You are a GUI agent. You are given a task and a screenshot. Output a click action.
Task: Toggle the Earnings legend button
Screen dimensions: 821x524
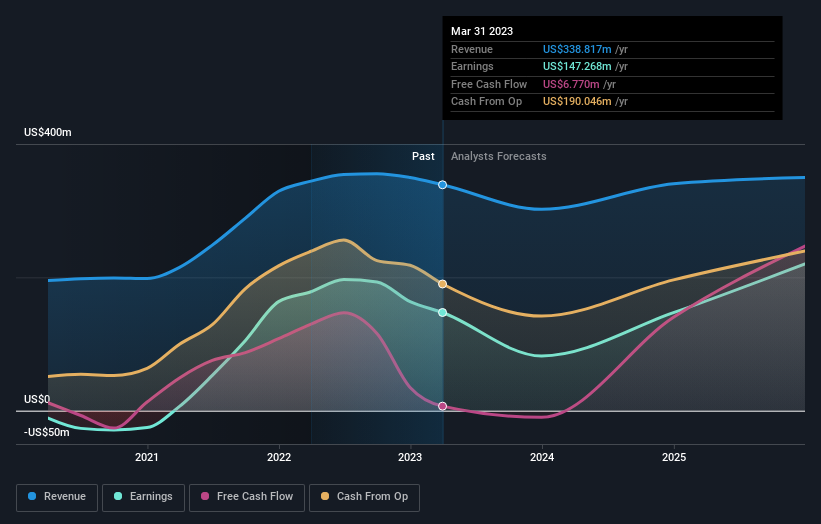point(143,497)
